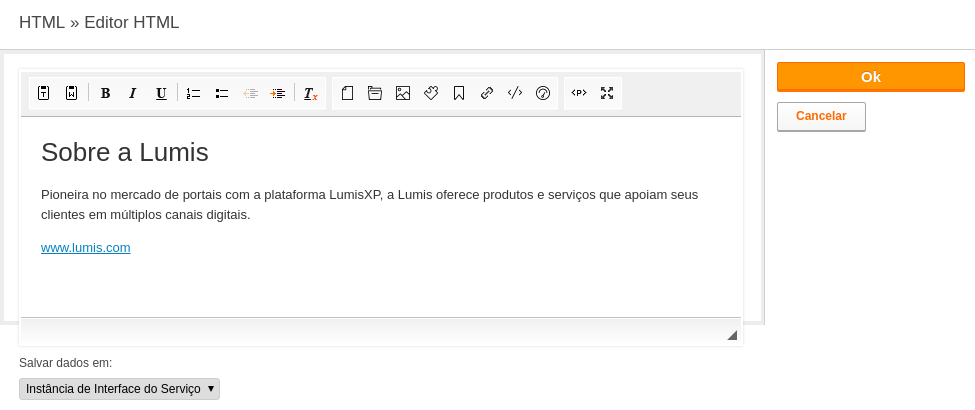Maximize the editor with expand icon
Viewport: 975px width, 410px height.
pyautogui.click(x=607, y=93)
